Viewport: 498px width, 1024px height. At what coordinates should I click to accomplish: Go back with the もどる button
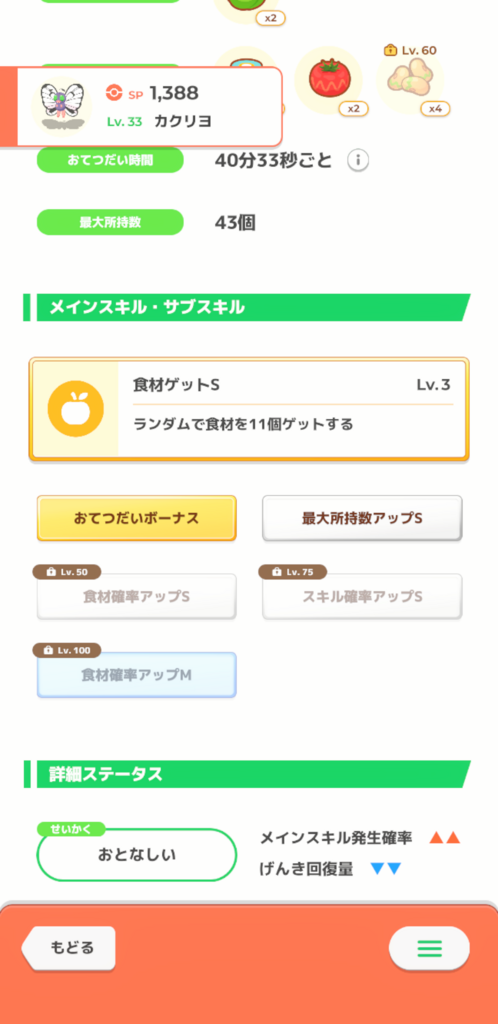point(69,948)
